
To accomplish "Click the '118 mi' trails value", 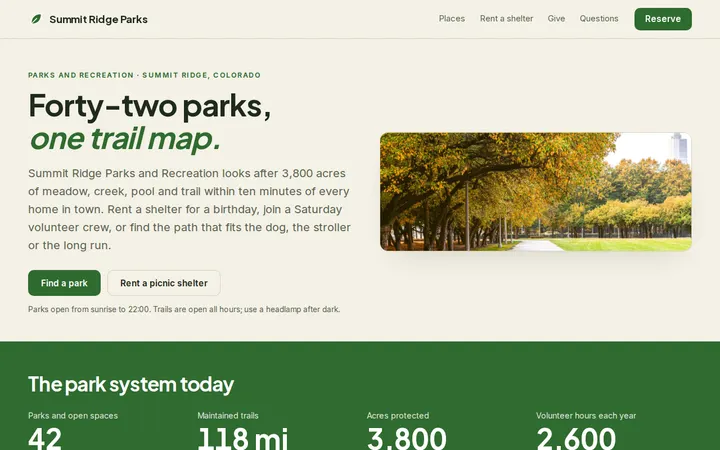I will pos(243,439).
